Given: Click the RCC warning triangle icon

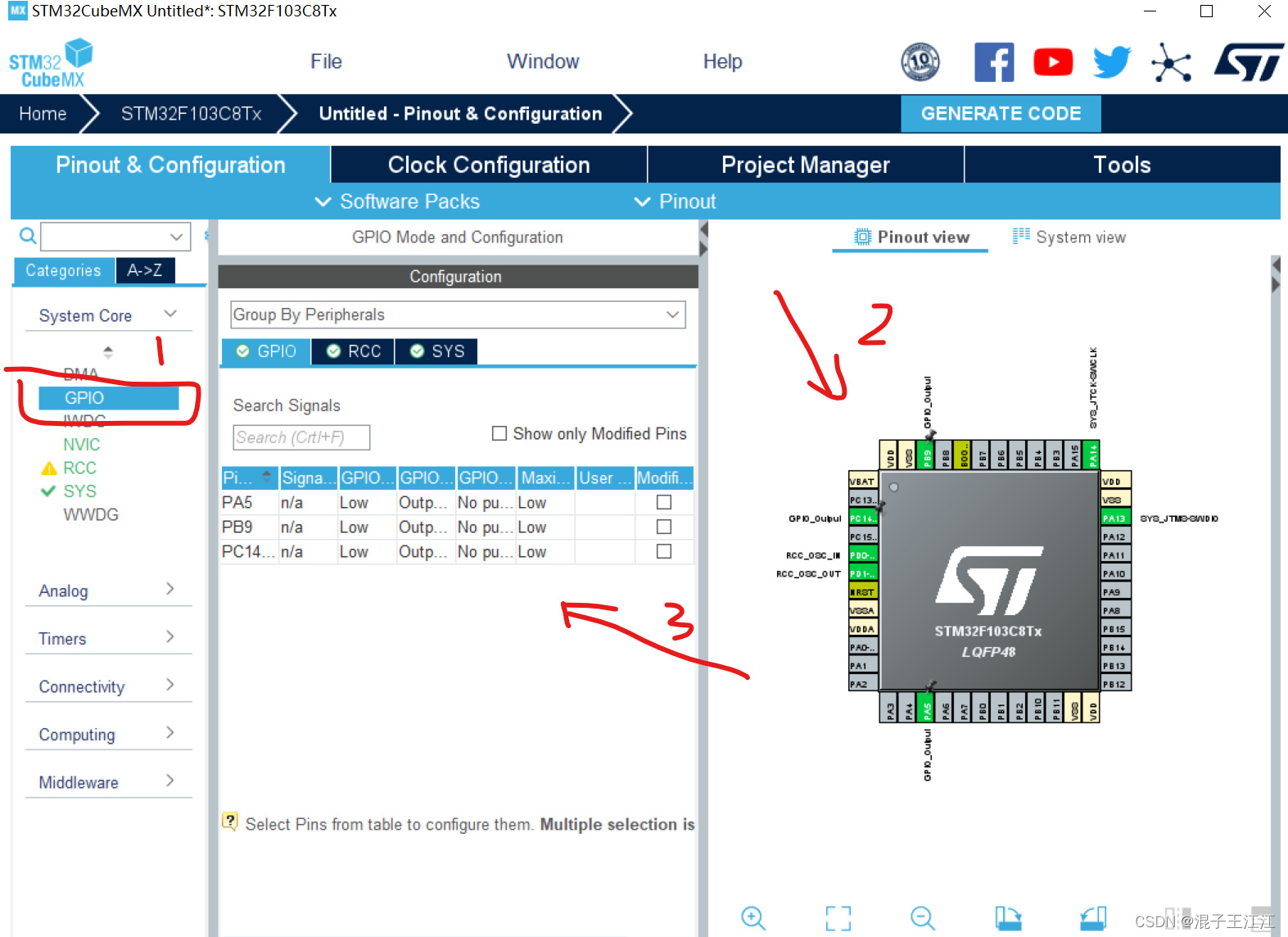Looking at the screenshot, I should (49, 468).
